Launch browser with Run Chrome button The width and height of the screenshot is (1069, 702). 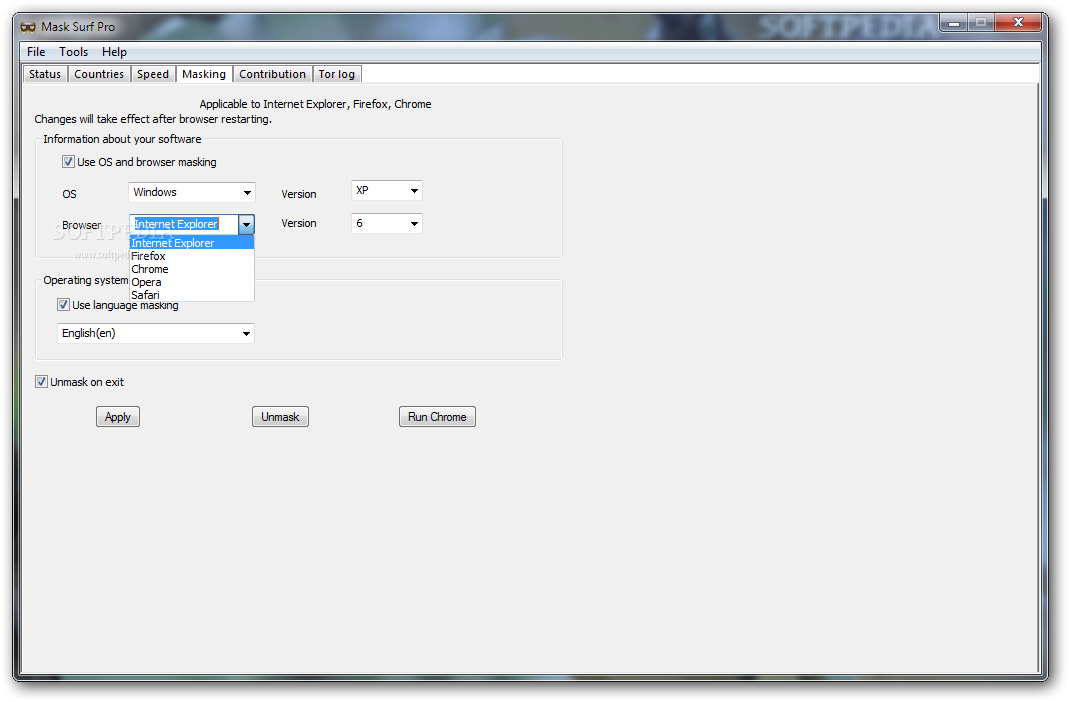[437, 417]
